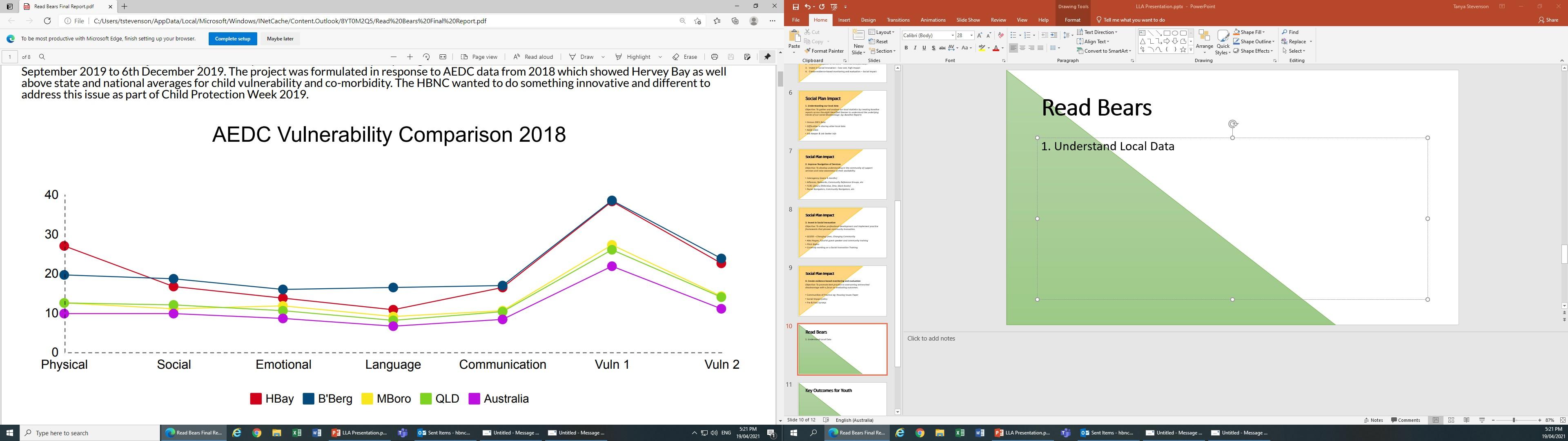Rotate the PDF page
The height and width of the screenshot is (441, 1568).
point(426,57)
